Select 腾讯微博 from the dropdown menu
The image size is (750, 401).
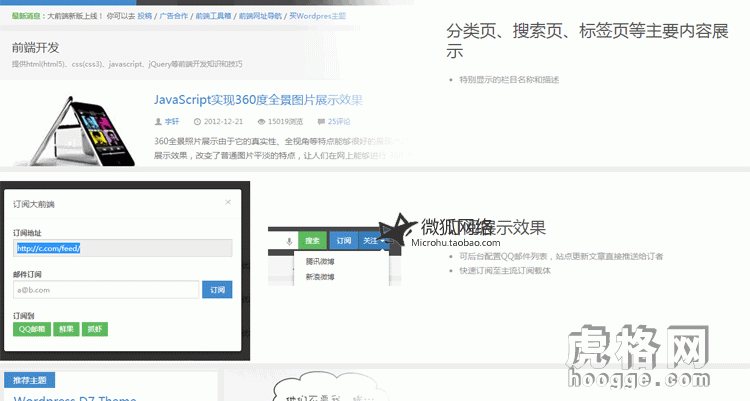tap(320, 261)
